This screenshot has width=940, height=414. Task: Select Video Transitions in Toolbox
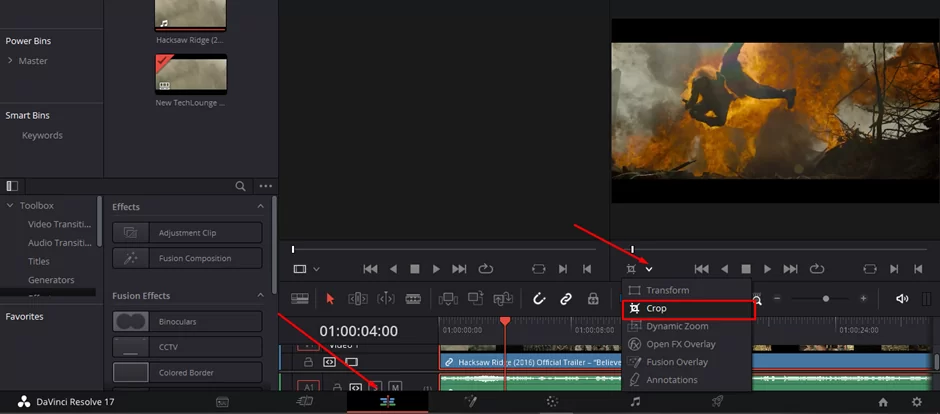click(x=59, y=224)
